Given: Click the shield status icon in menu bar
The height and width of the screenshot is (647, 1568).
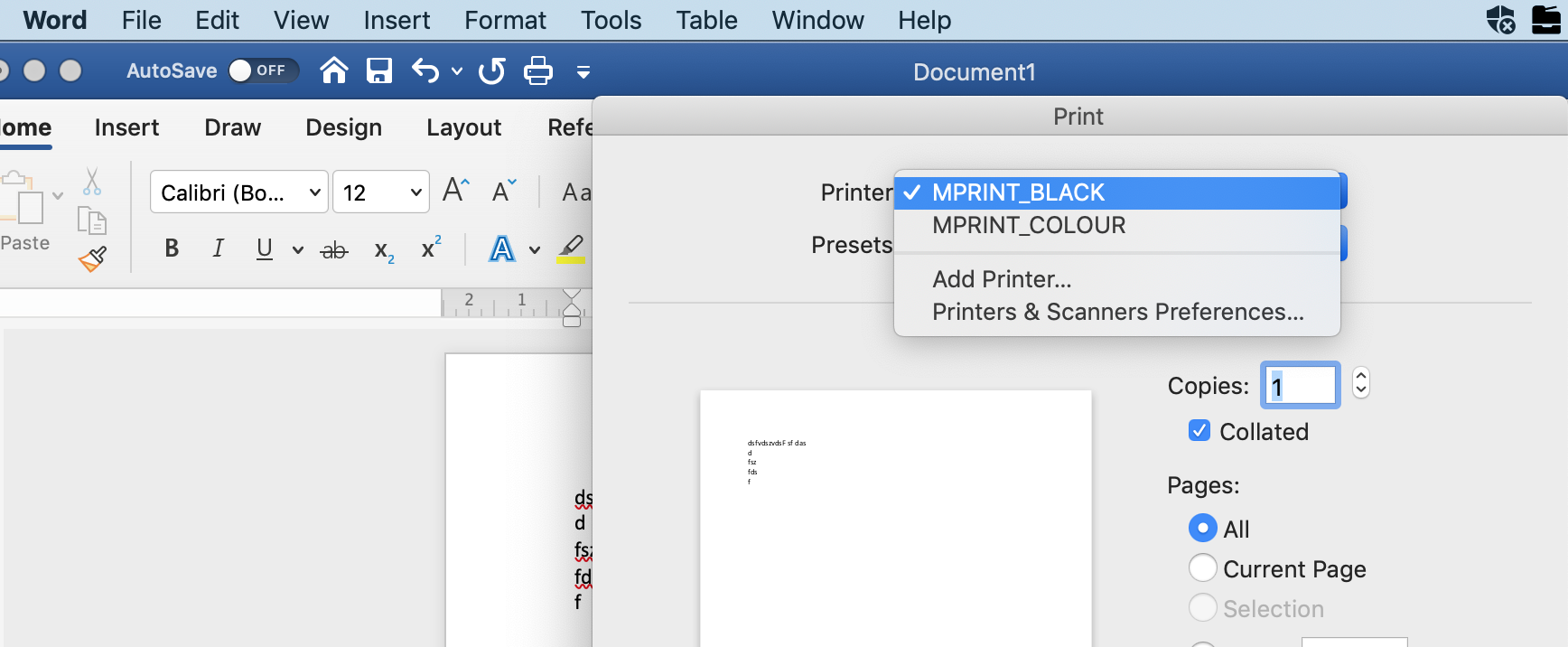Looking at the screenshot, I should (1501, 19).
